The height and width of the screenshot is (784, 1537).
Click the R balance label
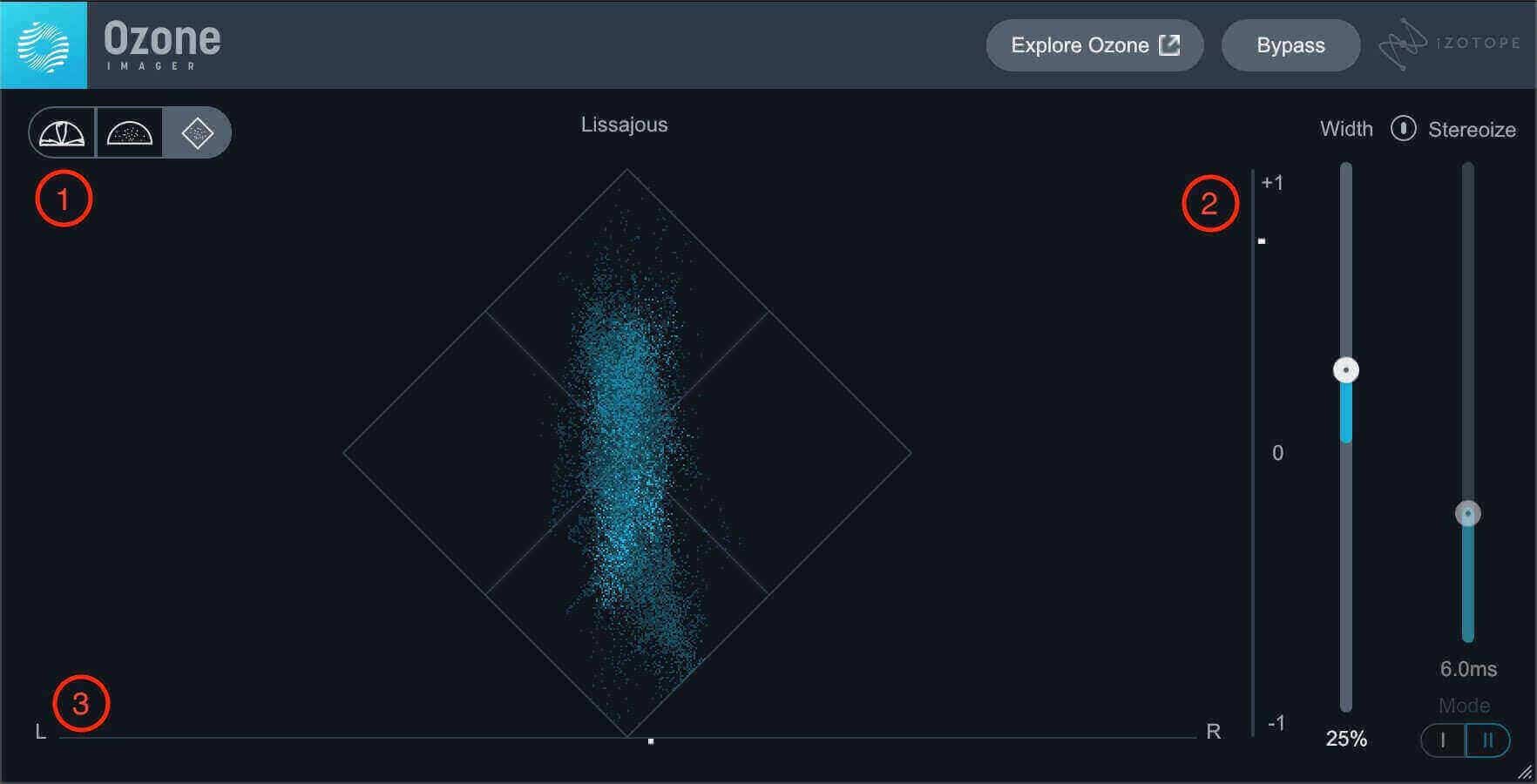point(1213,732)
